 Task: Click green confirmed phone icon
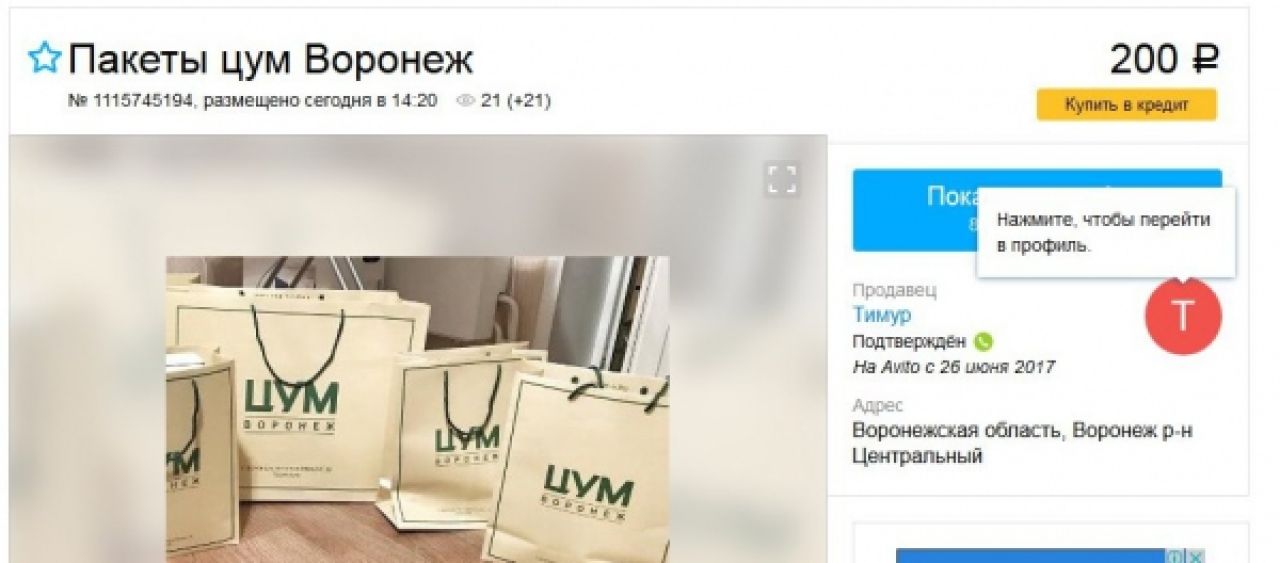point(984,342)
